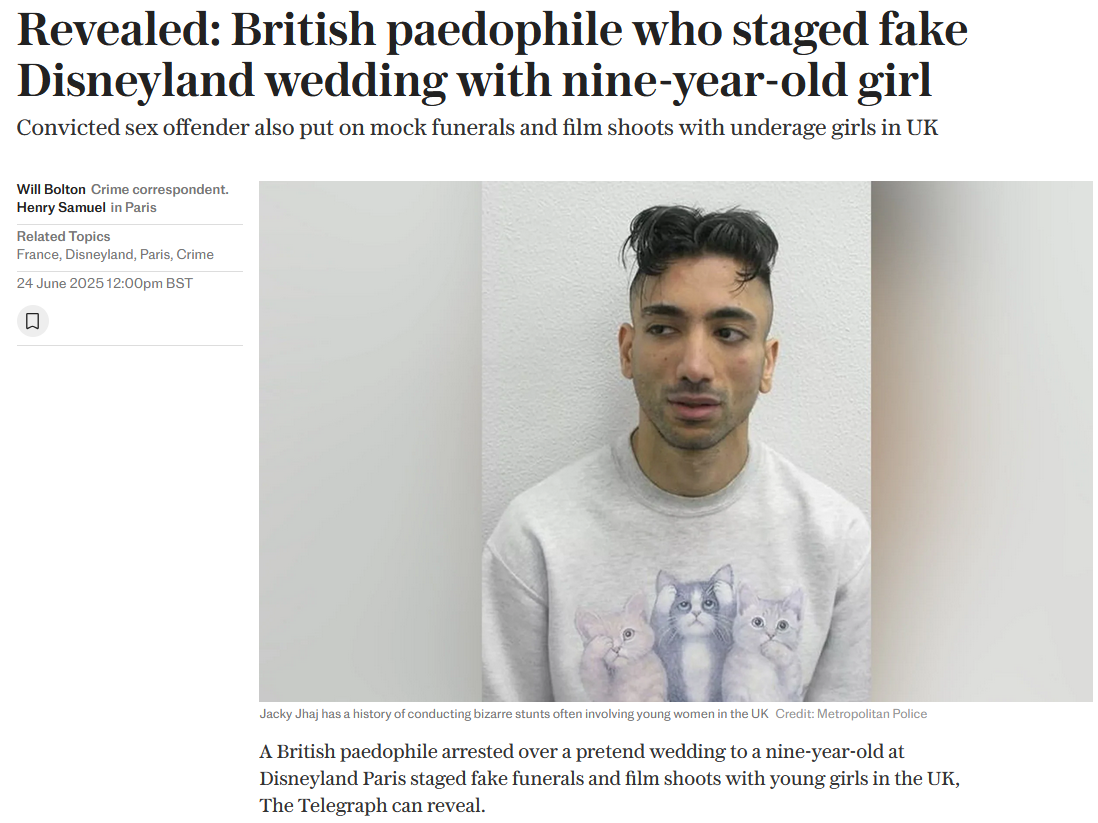
Task: Click the Related Topics heading
Action: point(64,236)
